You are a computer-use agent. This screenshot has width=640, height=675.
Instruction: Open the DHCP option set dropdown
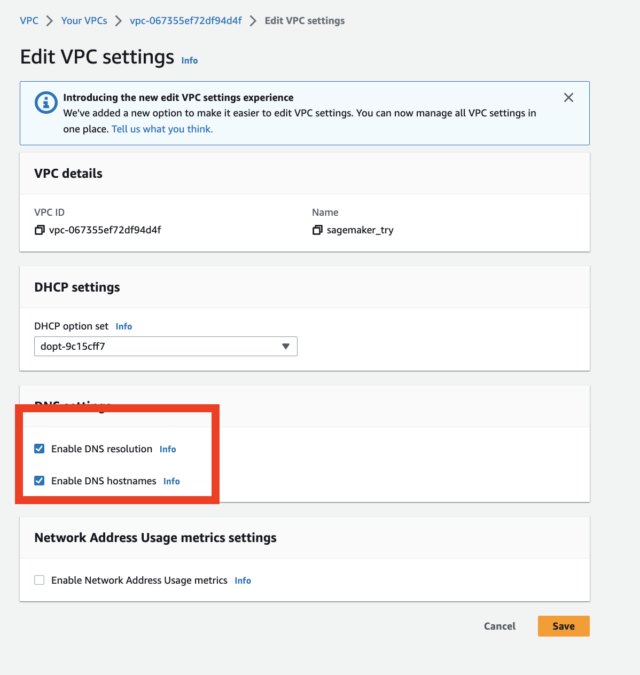(166, 346)
